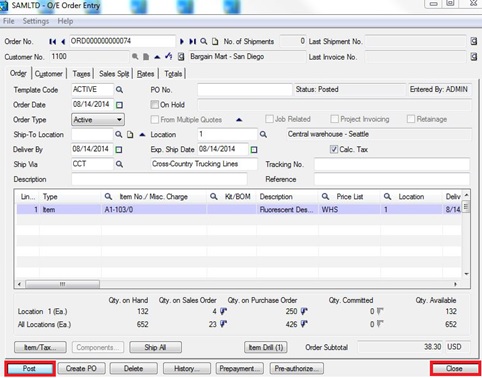Click the Ship All button
482x378 pixels.
tap(155, 347)
